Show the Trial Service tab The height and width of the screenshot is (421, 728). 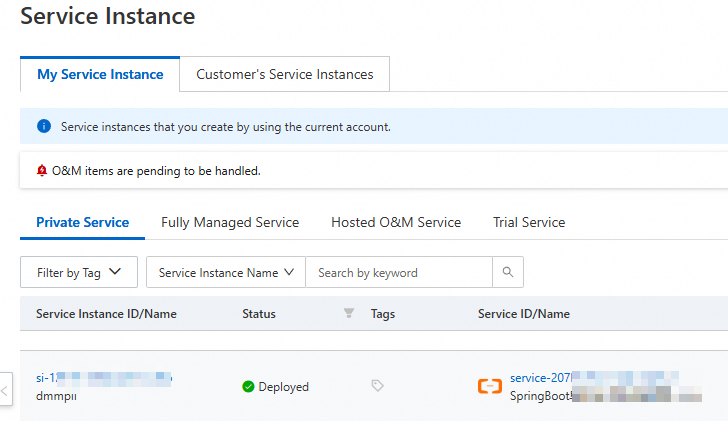529,222
